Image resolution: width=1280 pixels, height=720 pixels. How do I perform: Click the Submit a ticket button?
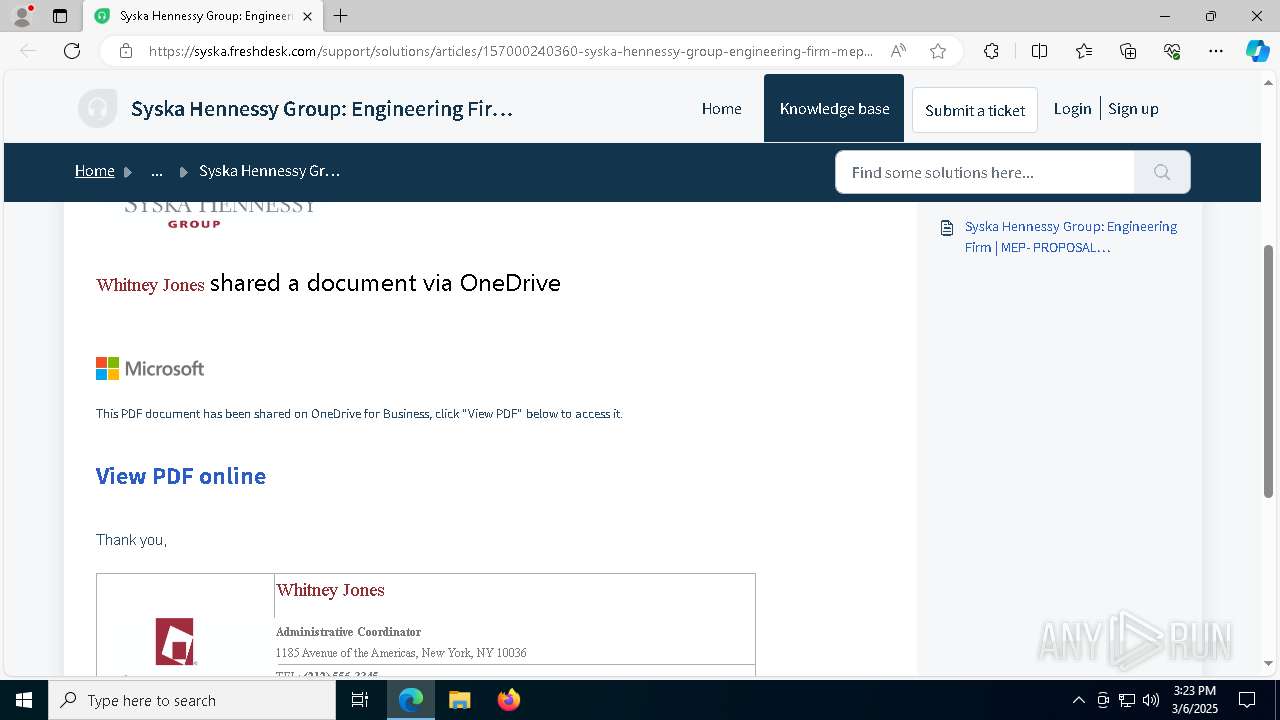click(x=975, y=110)
